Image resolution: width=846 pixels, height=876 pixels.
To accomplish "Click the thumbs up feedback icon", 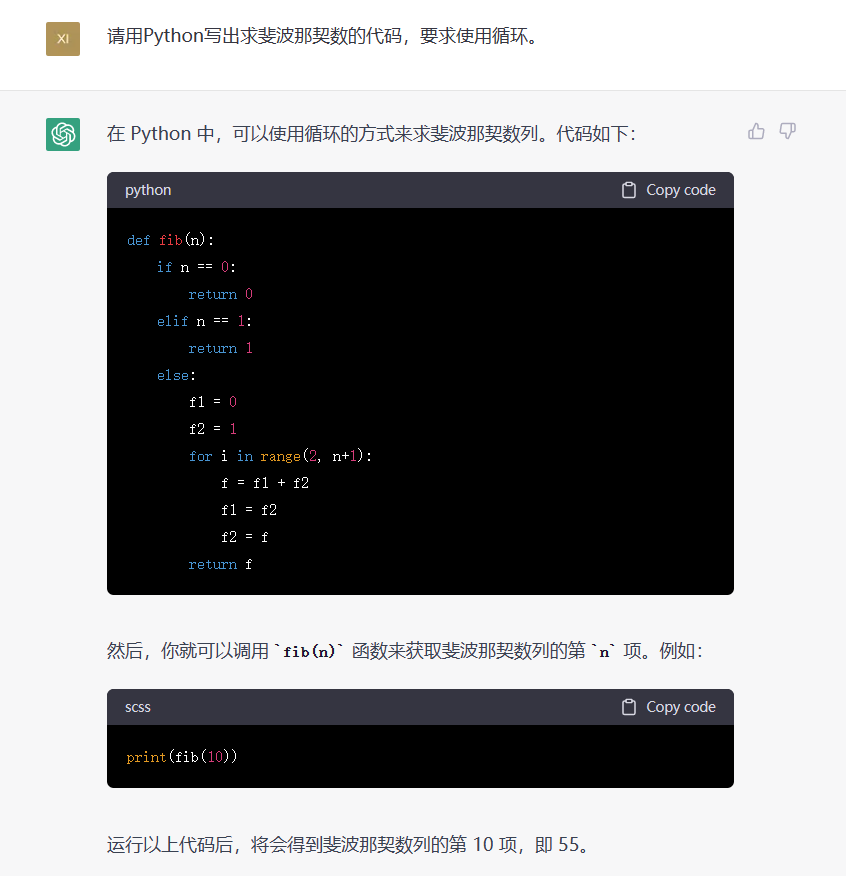I will click(756, 131).
